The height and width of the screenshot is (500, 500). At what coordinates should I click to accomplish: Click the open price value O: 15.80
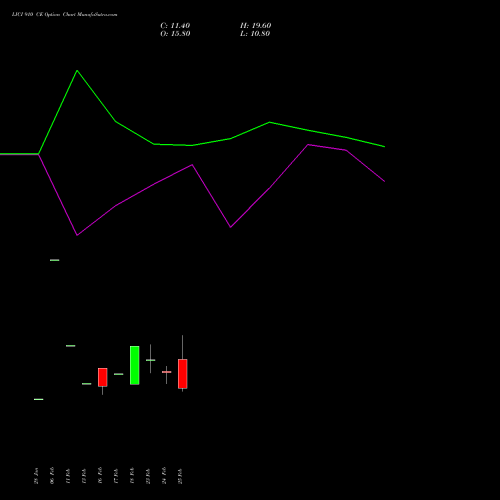click(x=175, y=34)
